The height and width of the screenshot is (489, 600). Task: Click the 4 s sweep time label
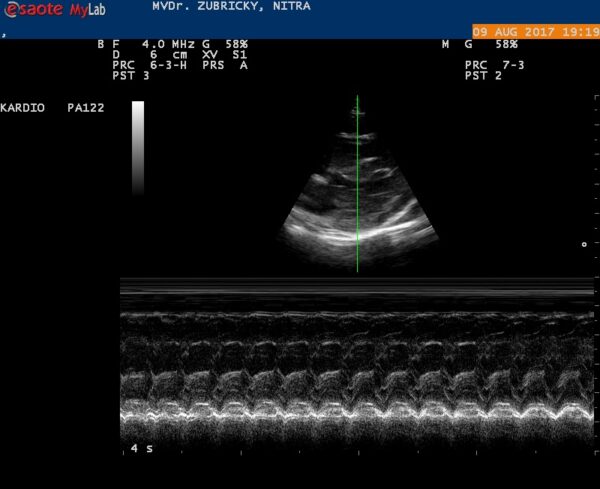[142, 448]
